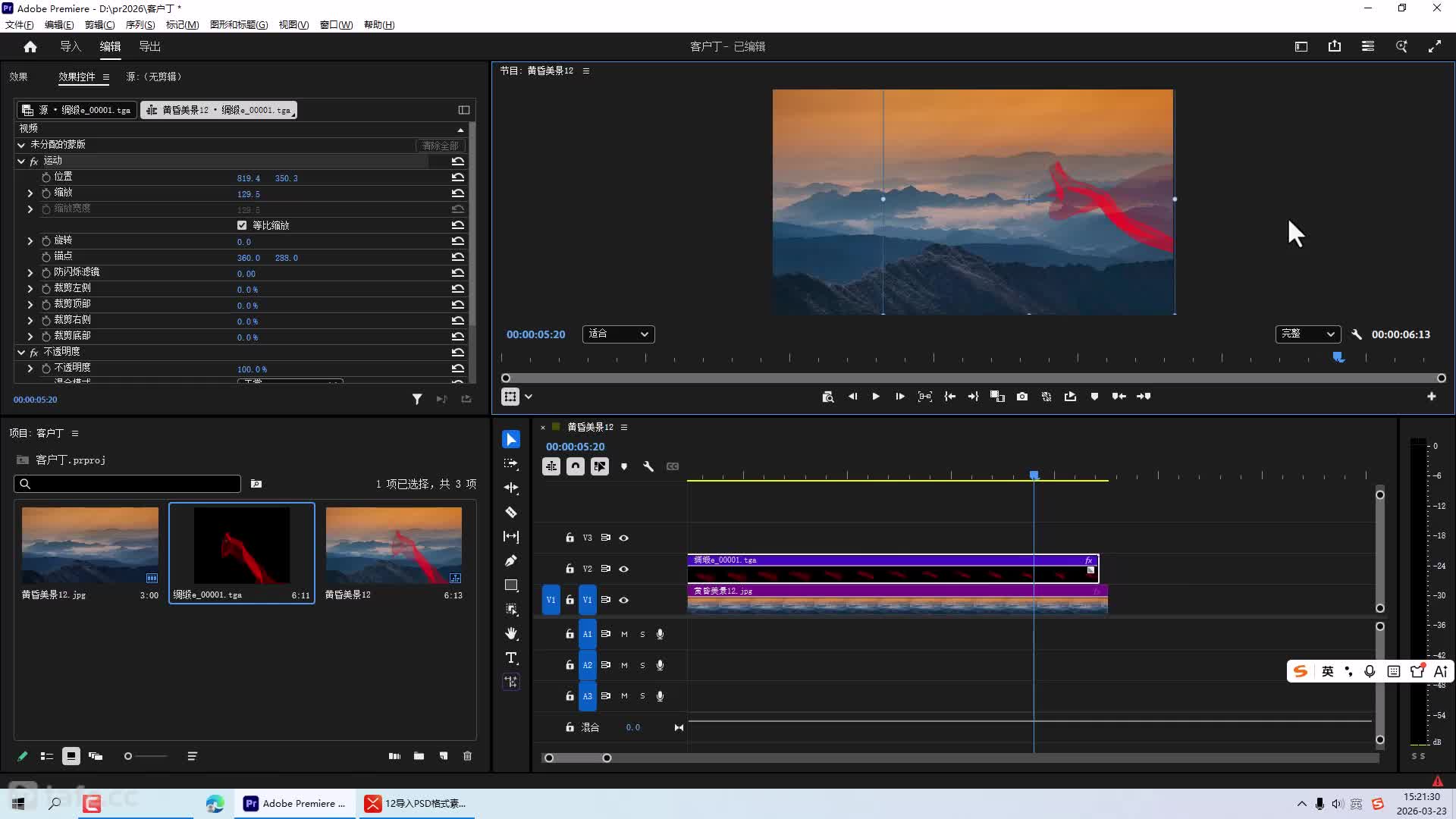Viewport: 1456px width, 819px height.
Task: Select the Selection tool in the toolbox
Action: 511,440
